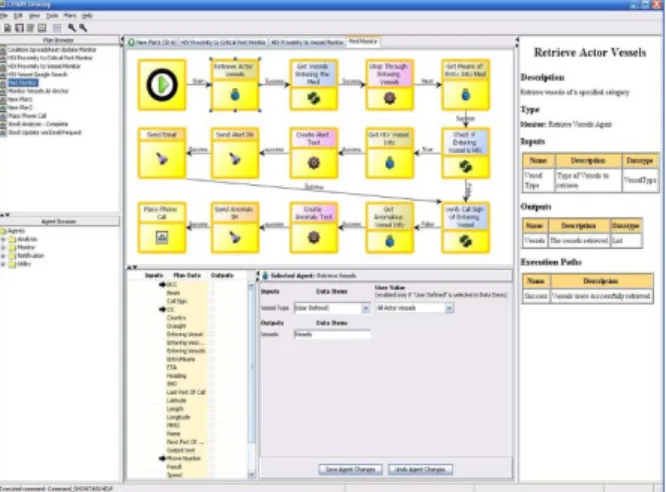Select highlighted Med Monitor plan in browser
Viewport: 666px width, 492px height.
23,83
